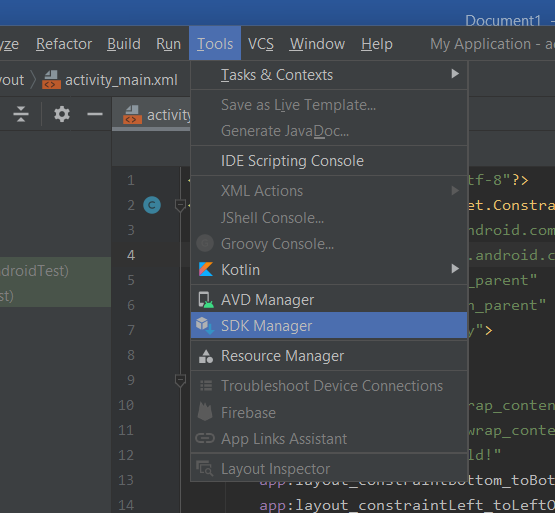This screenshot has width=555, height=513.
Task: Toggle code fold marker on line 9
Action: 180,381
